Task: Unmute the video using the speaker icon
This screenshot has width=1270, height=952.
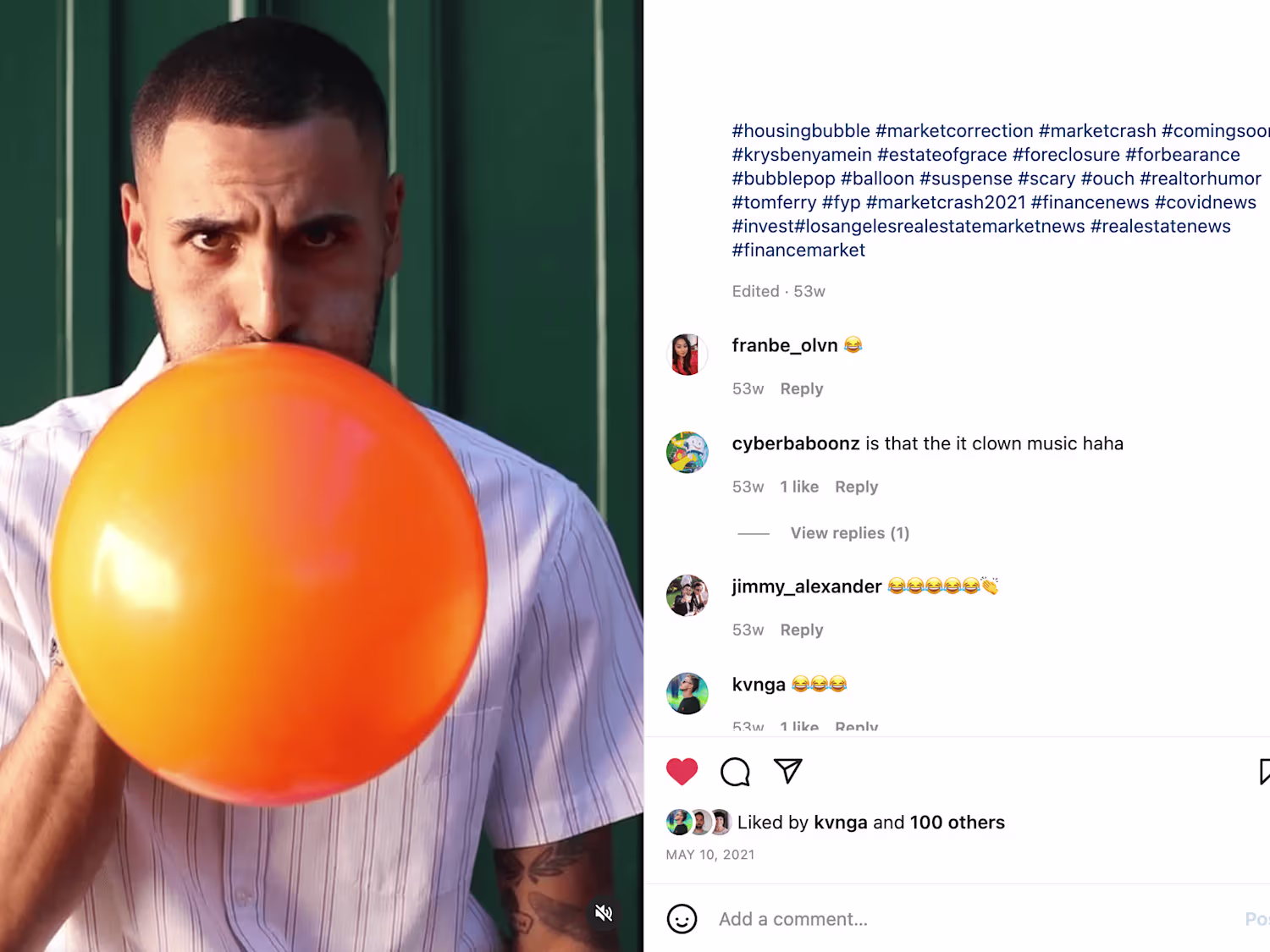Action: [604, 913]
